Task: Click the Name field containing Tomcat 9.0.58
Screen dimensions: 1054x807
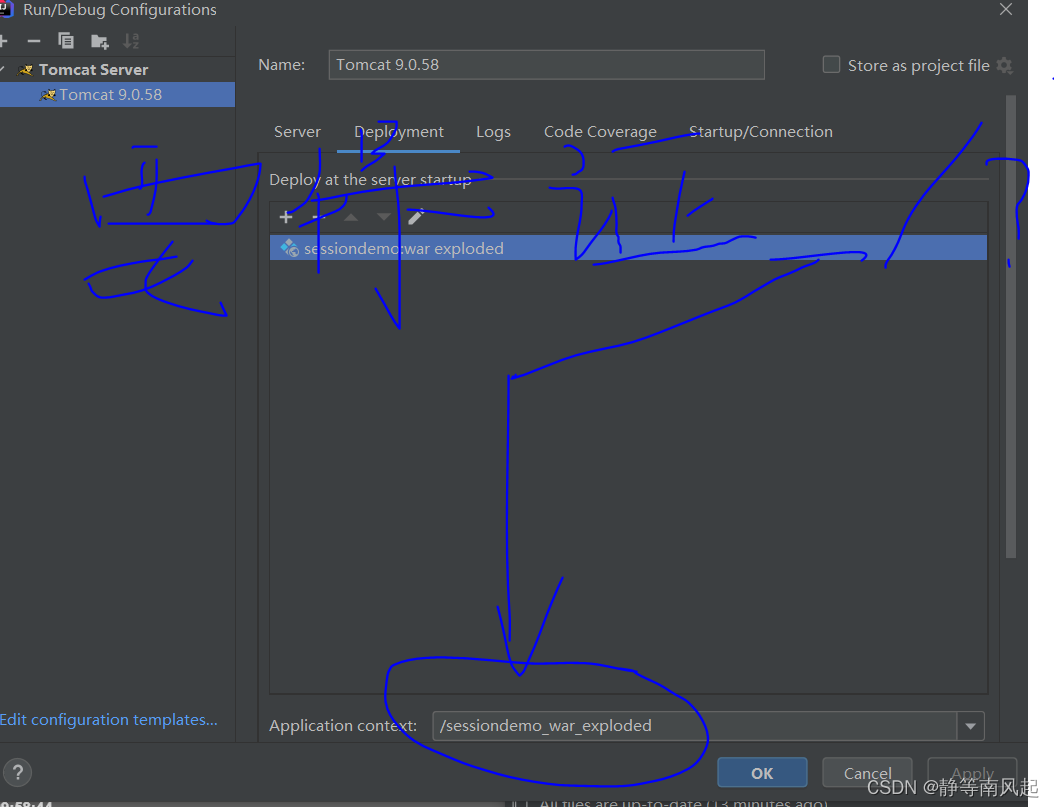Action: click(546, 65)
